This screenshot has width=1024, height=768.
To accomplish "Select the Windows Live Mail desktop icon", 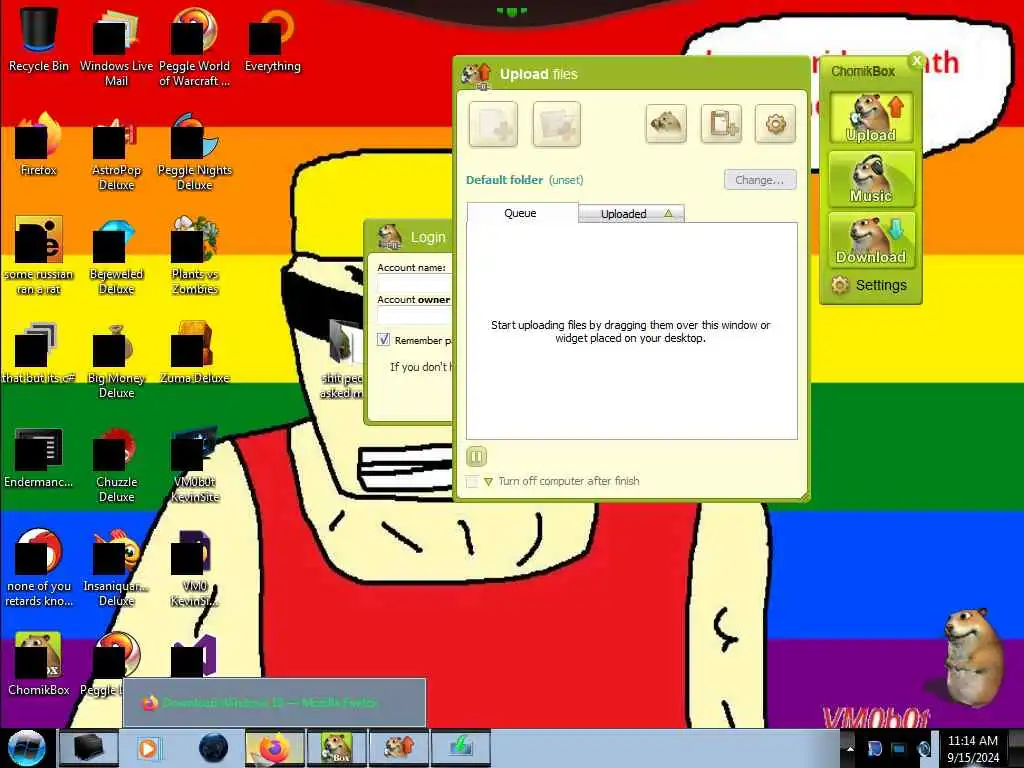I will (116, 47).
